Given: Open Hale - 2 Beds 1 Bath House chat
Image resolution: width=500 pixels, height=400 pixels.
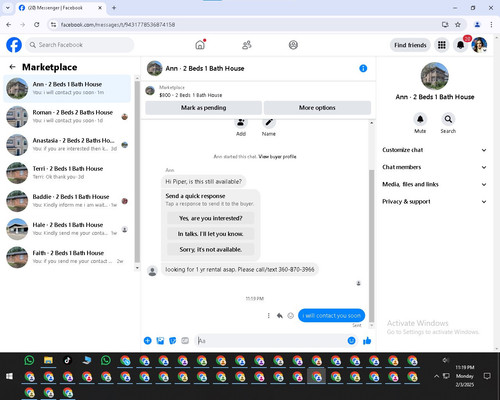Looking at the screenshot, I should 67,229.
